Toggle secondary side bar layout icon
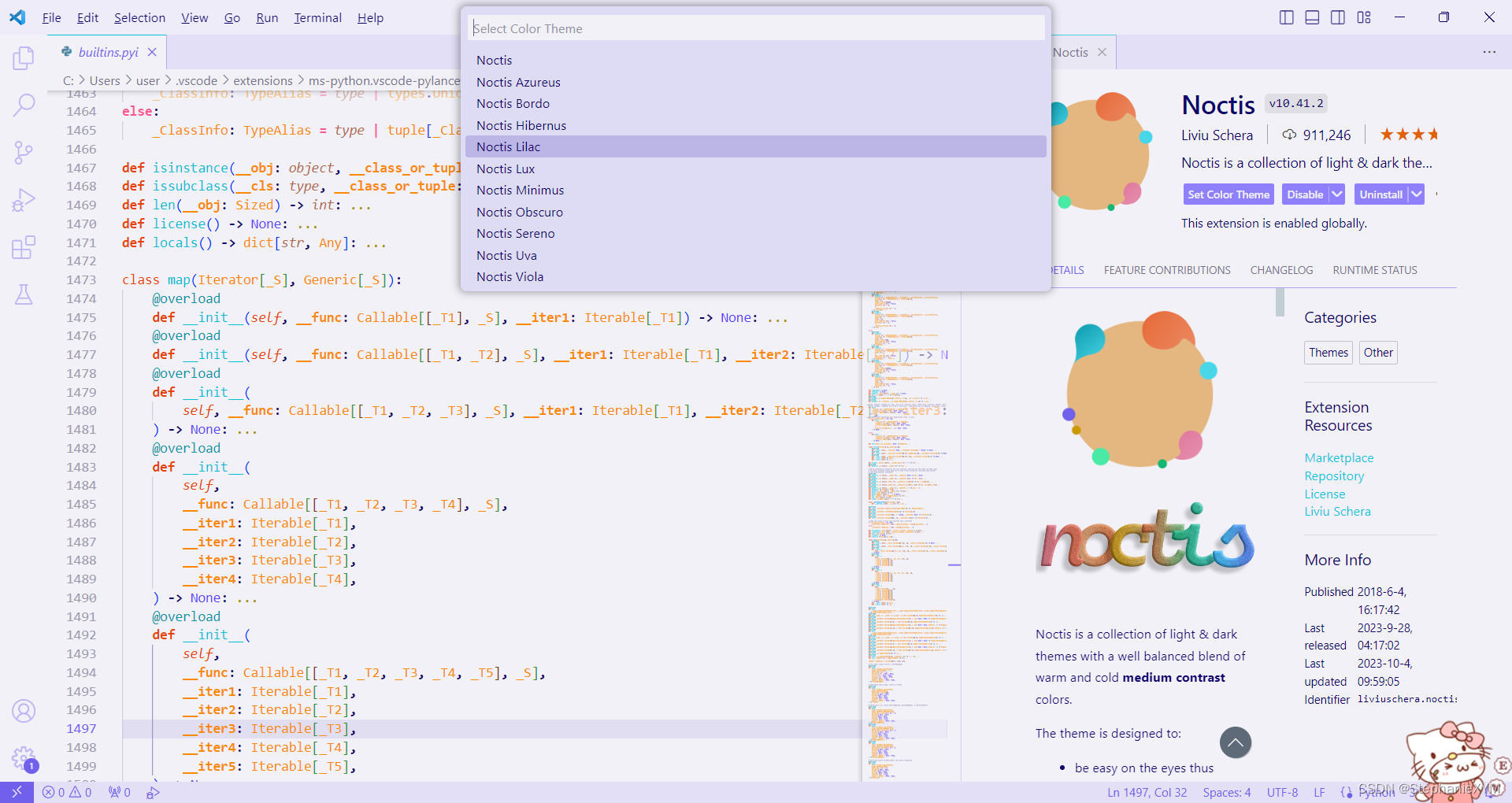The image size is (1512, 803). [1338, 17]
